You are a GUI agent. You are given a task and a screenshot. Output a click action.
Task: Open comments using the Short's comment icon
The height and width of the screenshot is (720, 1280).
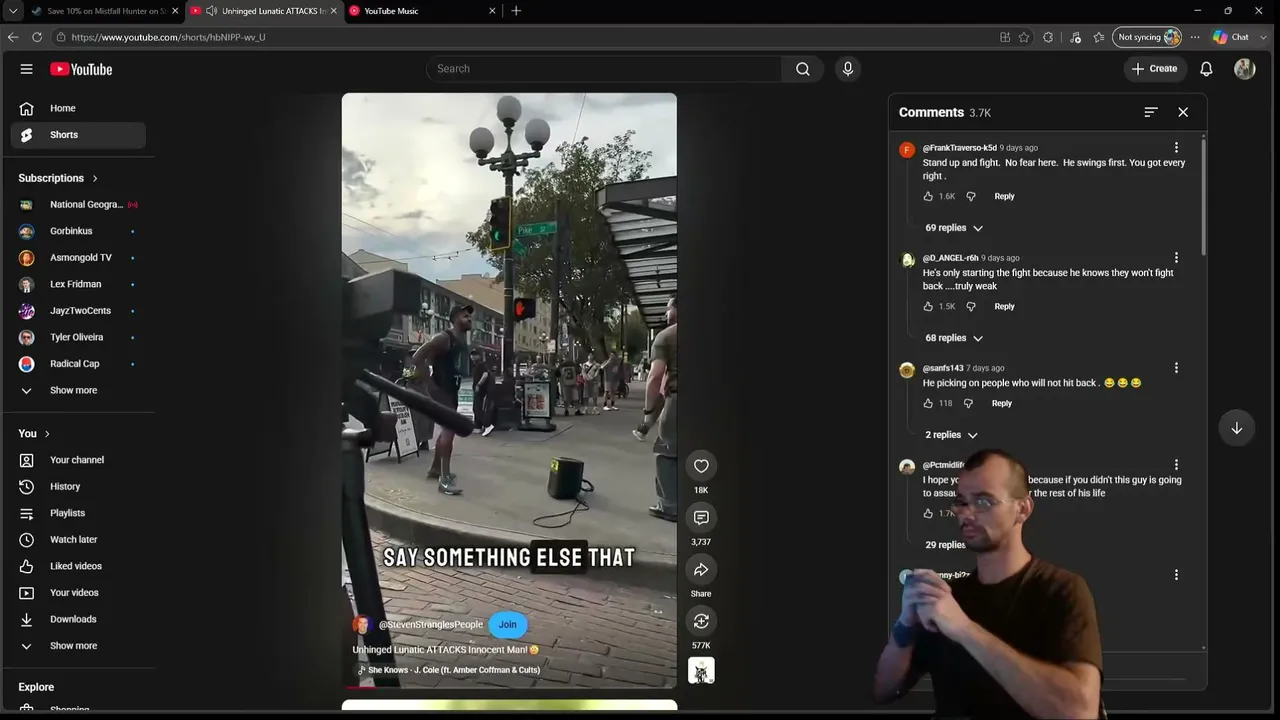[x=701, y=518]
